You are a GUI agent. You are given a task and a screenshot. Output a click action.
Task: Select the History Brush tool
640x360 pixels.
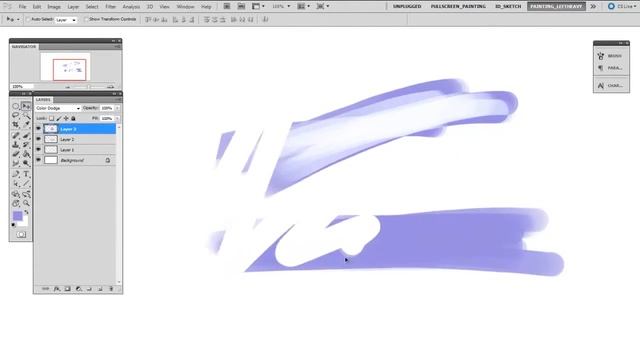[x=26, y=145]
